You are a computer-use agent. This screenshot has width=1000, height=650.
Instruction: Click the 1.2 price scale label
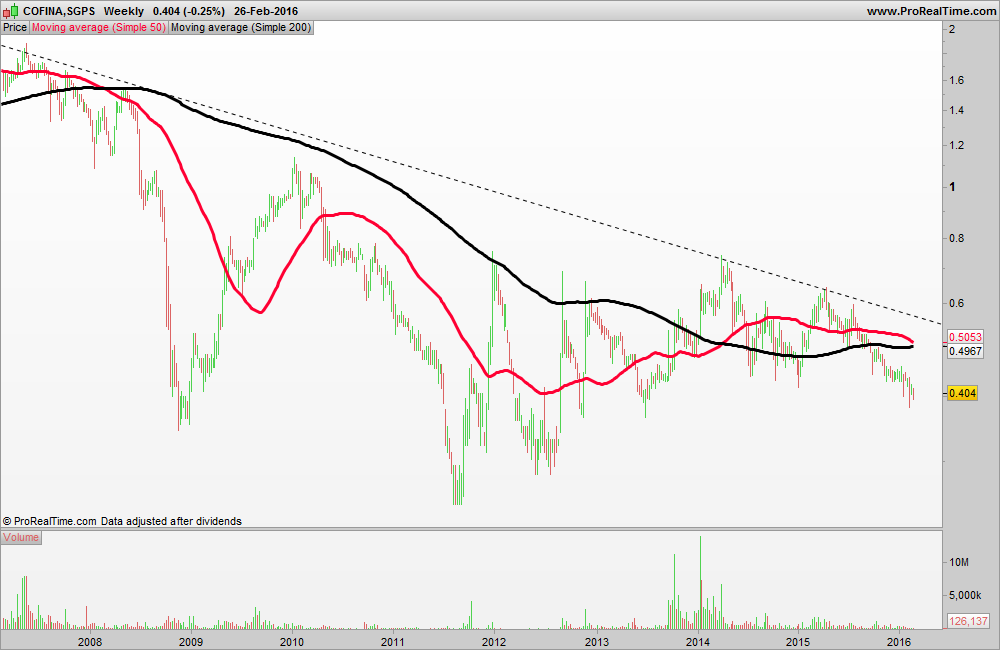(x=956, y=145)
